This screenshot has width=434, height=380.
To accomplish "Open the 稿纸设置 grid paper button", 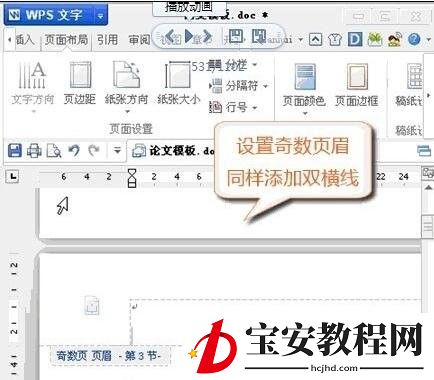I will (x=409, y=85).
